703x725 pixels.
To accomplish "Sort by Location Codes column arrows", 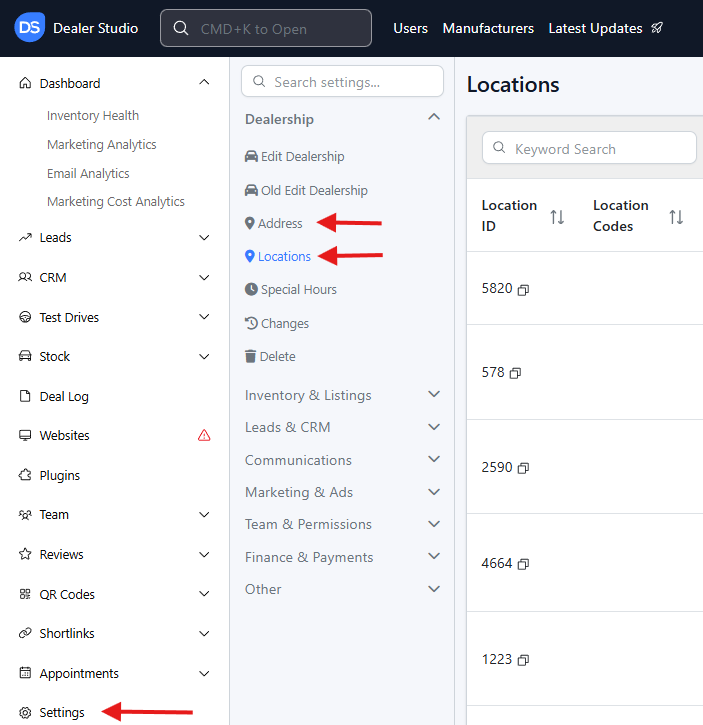I will click(676, 216).
